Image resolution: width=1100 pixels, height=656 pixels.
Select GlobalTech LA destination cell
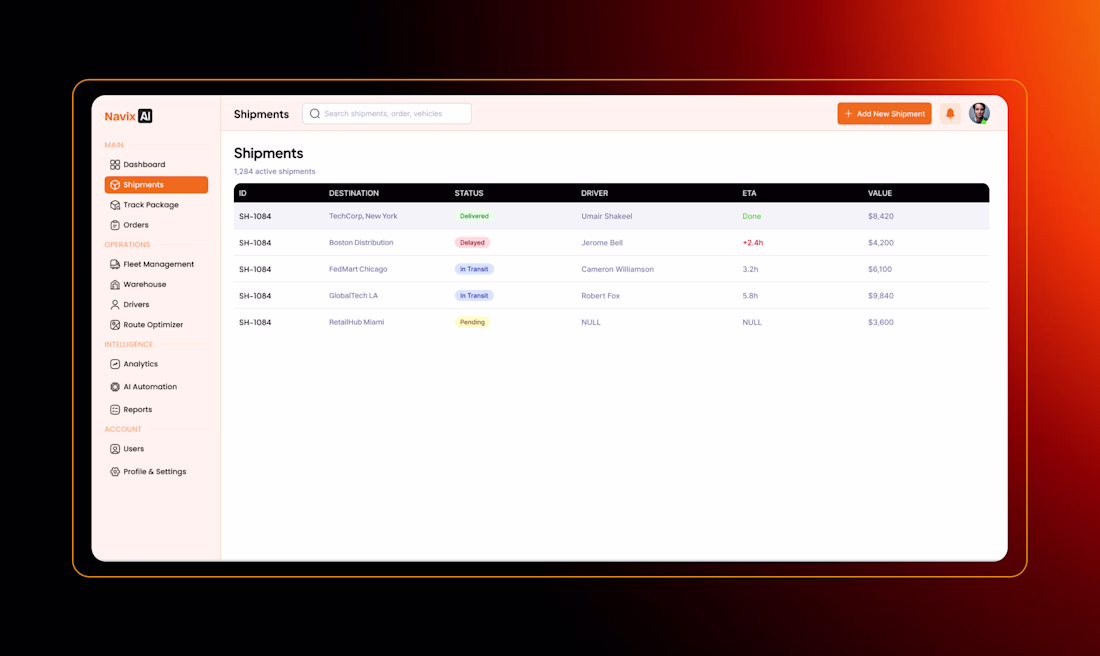tap(354, 296)
